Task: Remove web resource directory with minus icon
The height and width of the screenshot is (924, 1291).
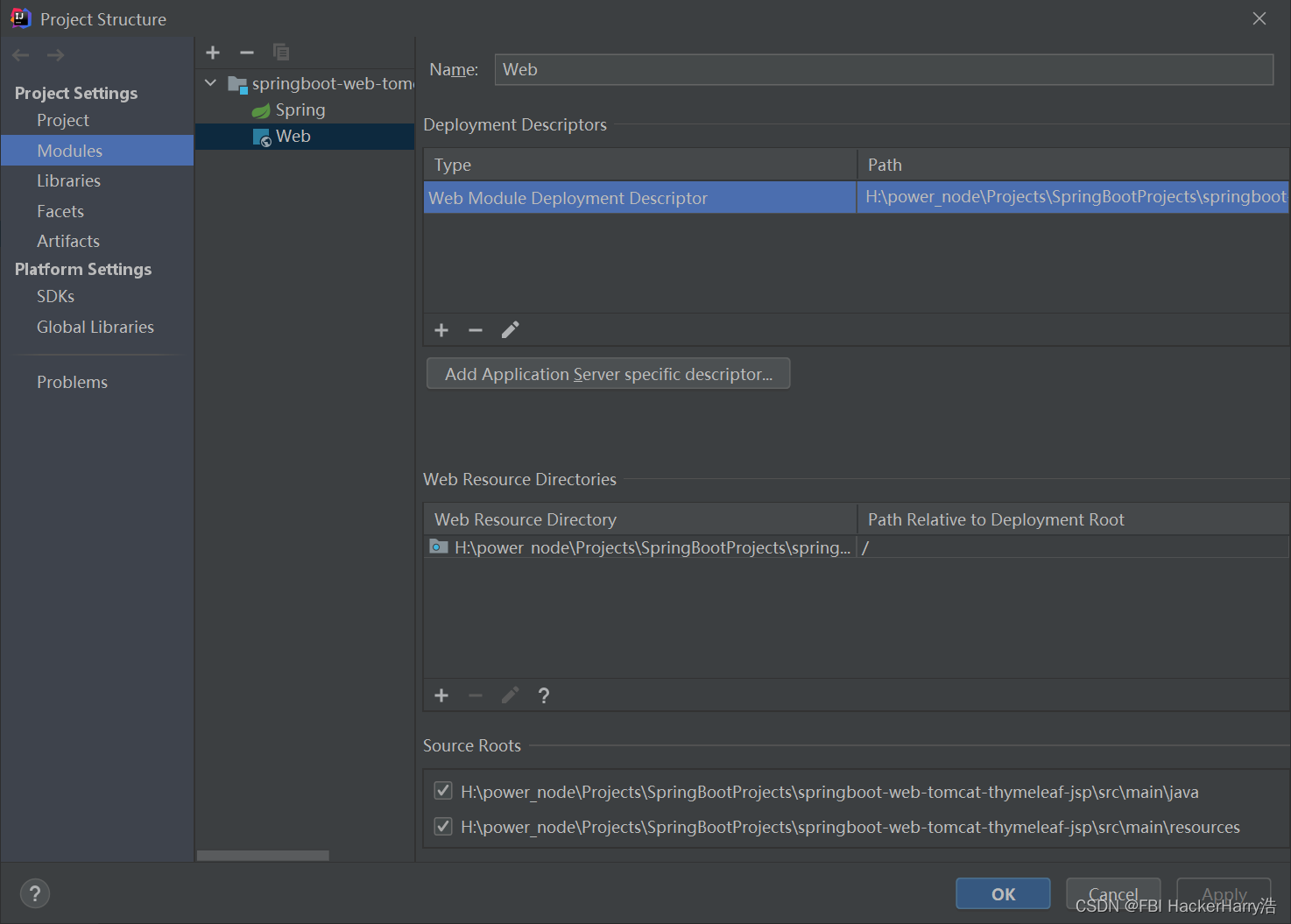Action: click(x=476, y=695)
